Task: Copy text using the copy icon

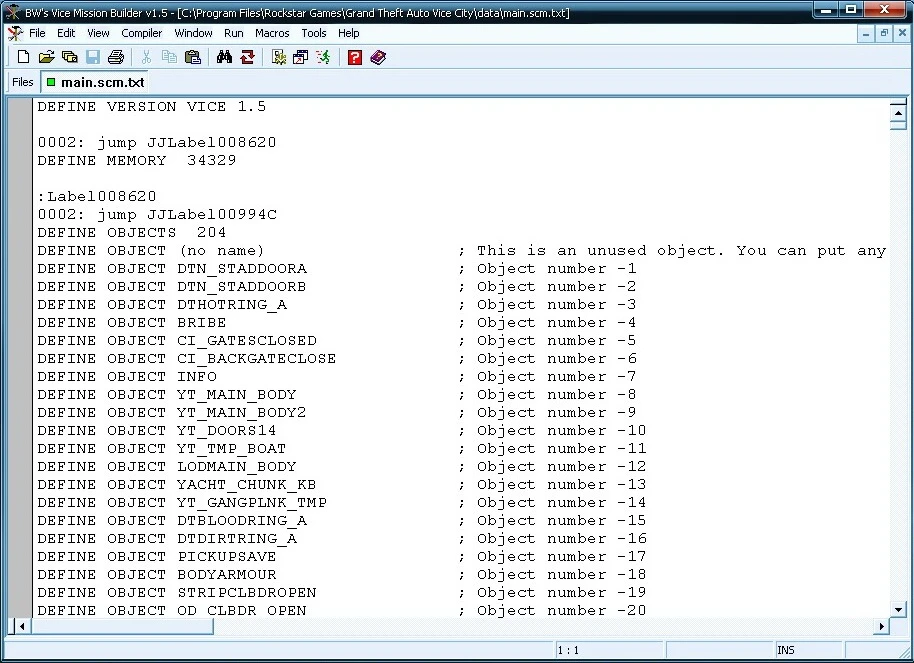Action: click(170, 57)
